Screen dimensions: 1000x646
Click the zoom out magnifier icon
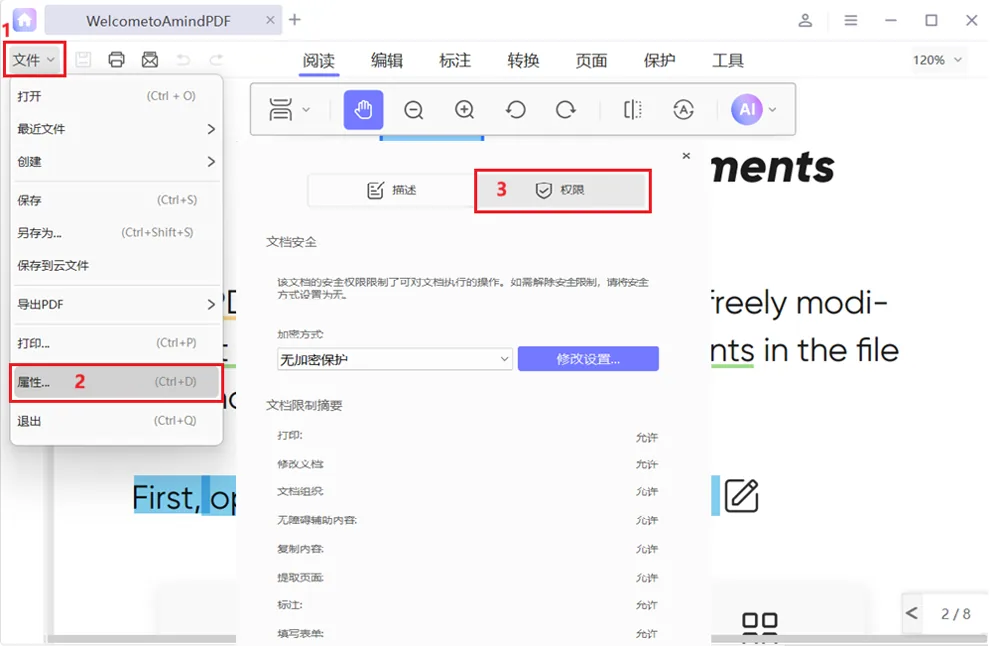pyautogui.click(x=413, y=110)
